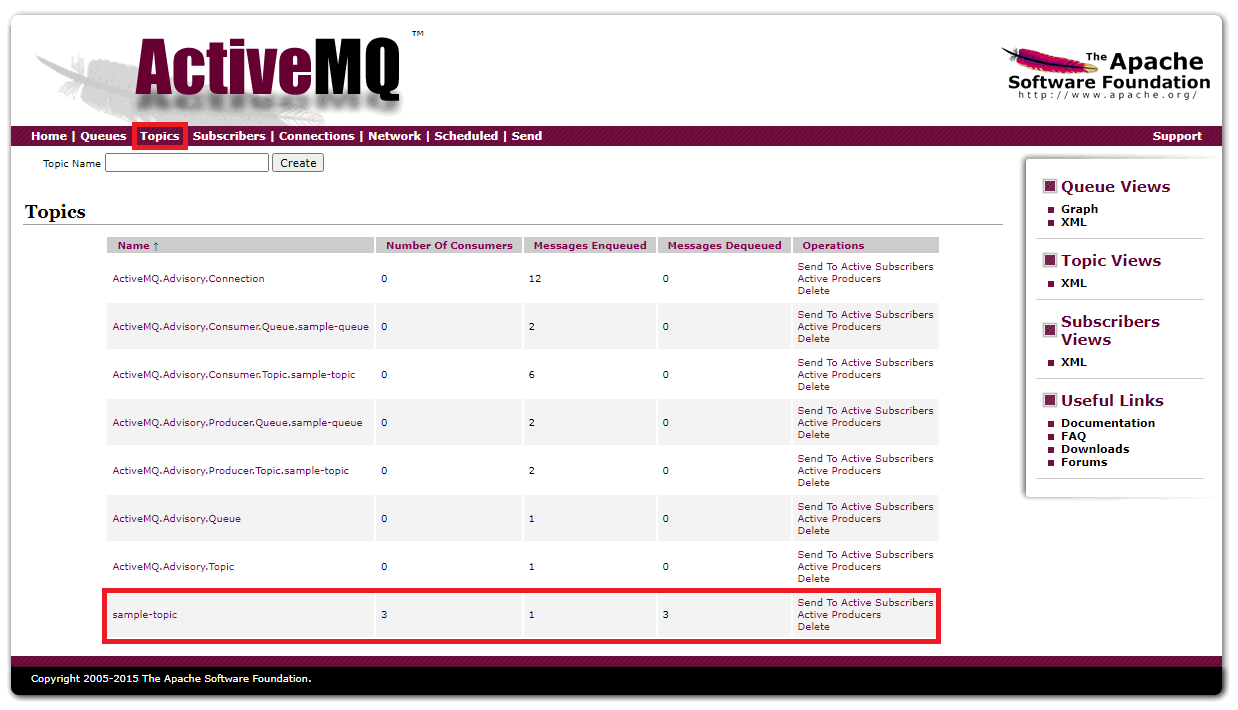Viewport: 1238px width, 710px height.
Task: Click the copyright footer text
Action: pyautogui.click(x=171, y=679)
